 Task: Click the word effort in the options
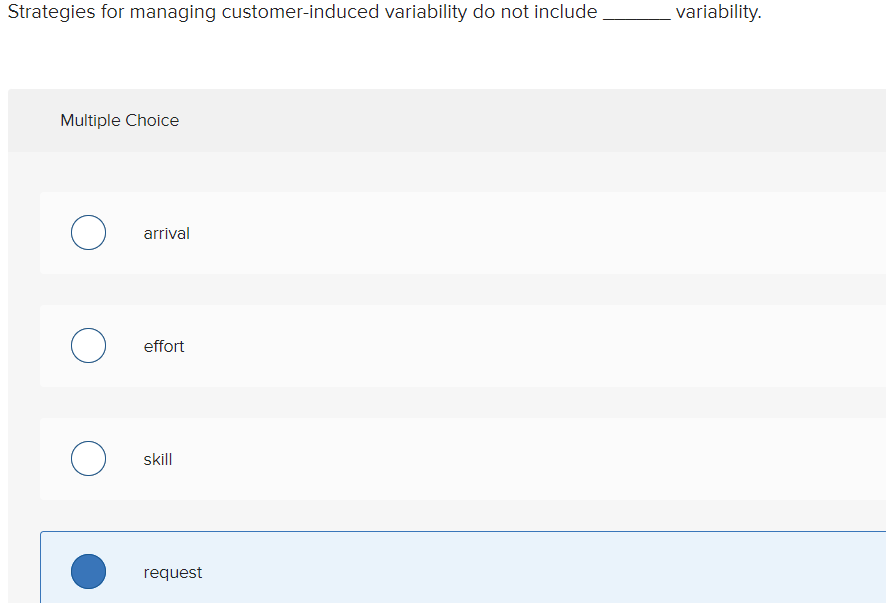tap(164, 346)
